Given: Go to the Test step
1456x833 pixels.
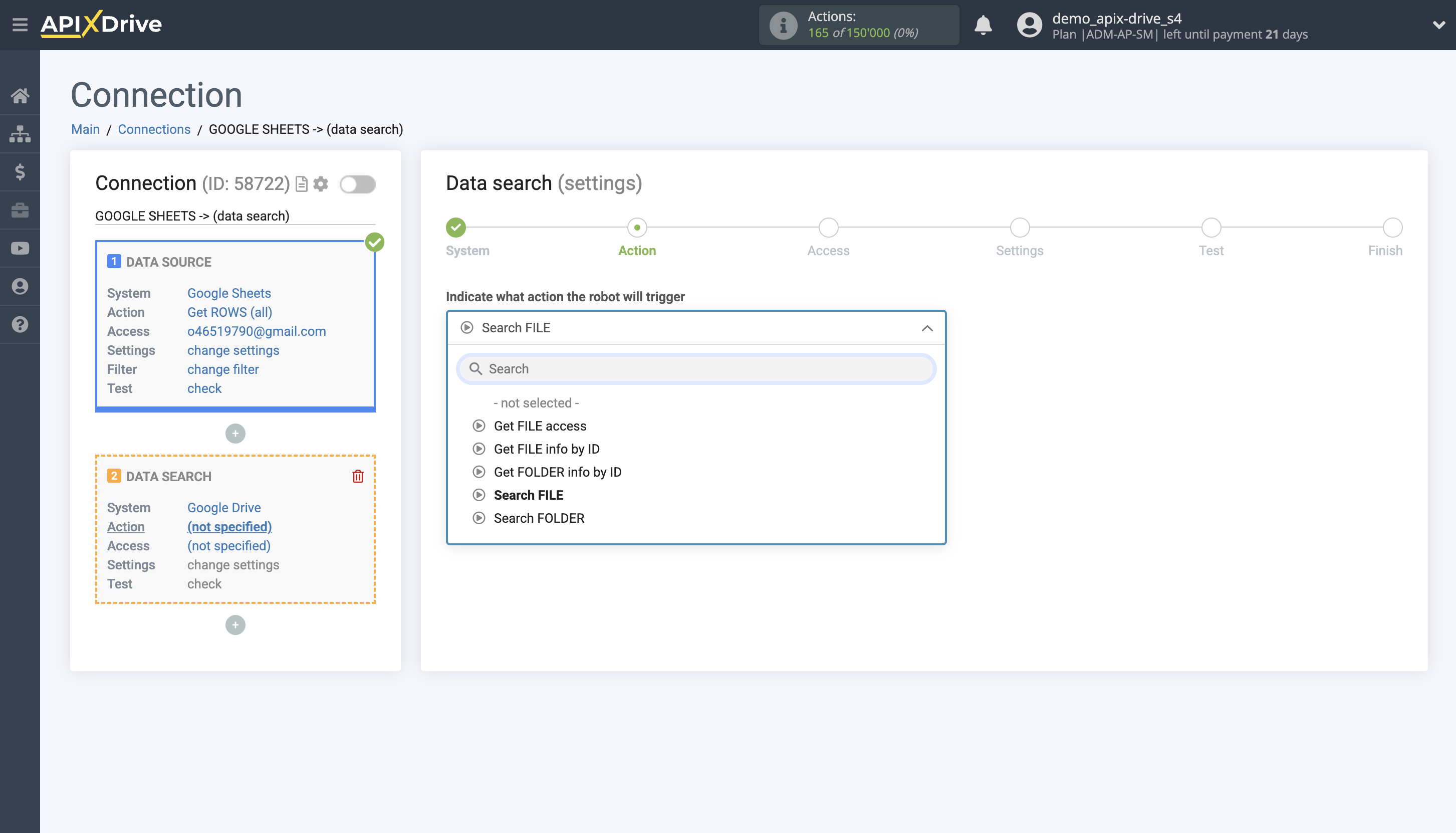Looking at the screenshot, I should (1211, 228).
